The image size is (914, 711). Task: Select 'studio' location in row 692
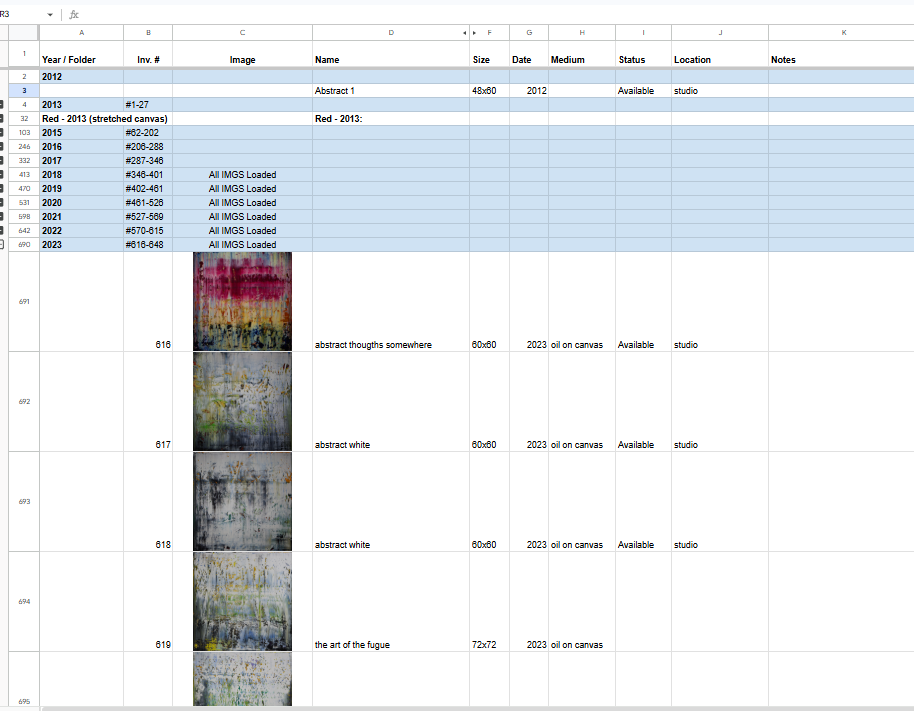pyautogui.click(x=720, y=402)
